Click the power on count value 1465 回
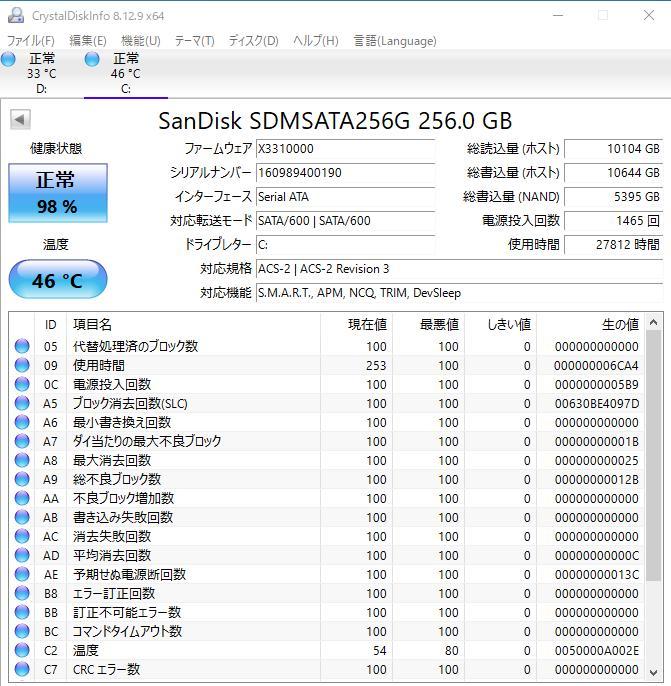 pos(614,221)
